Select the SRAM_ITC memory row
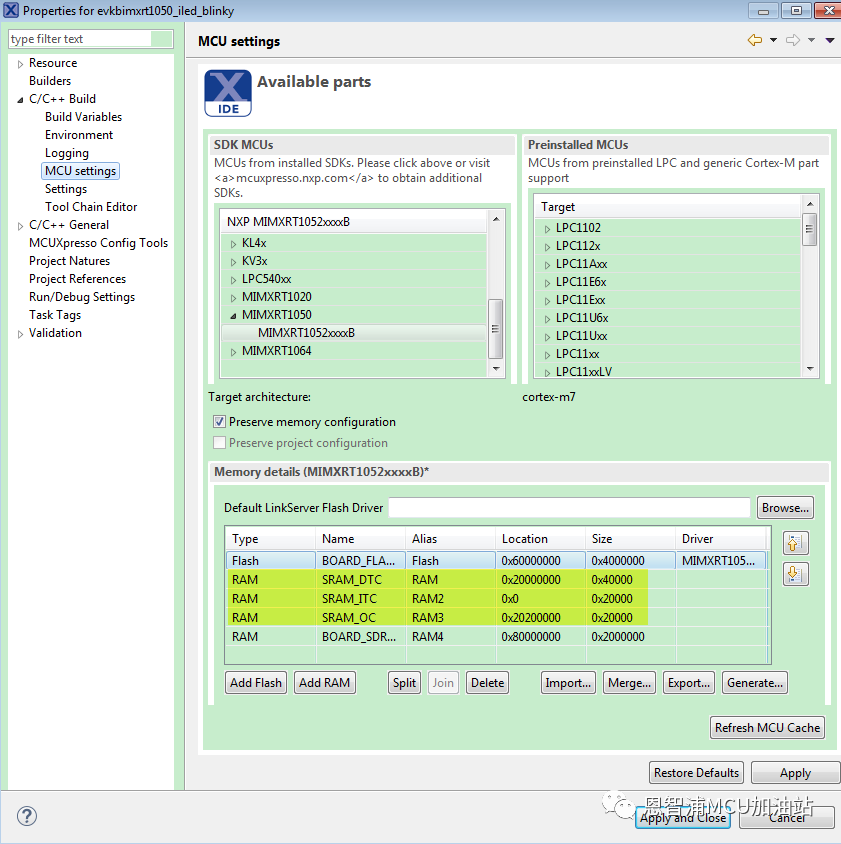This screenshot has width=841, height=844. tap(496, 599)
